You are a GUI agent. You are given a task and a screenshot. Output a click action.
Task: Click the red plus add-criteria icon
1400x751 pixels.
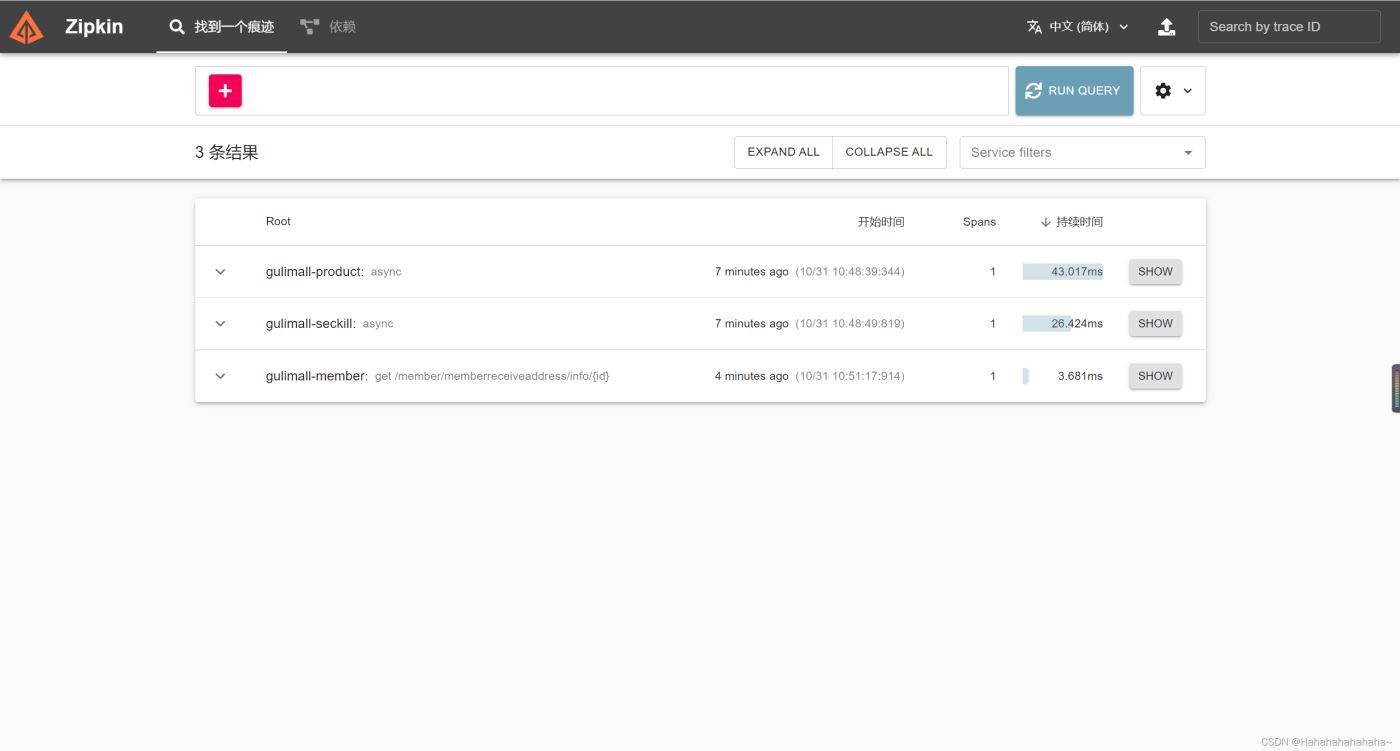click(x=225, y=91)
